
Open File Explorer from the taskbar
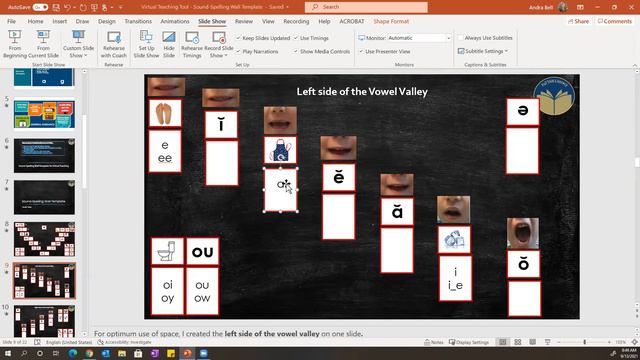(x=122, y=353)
